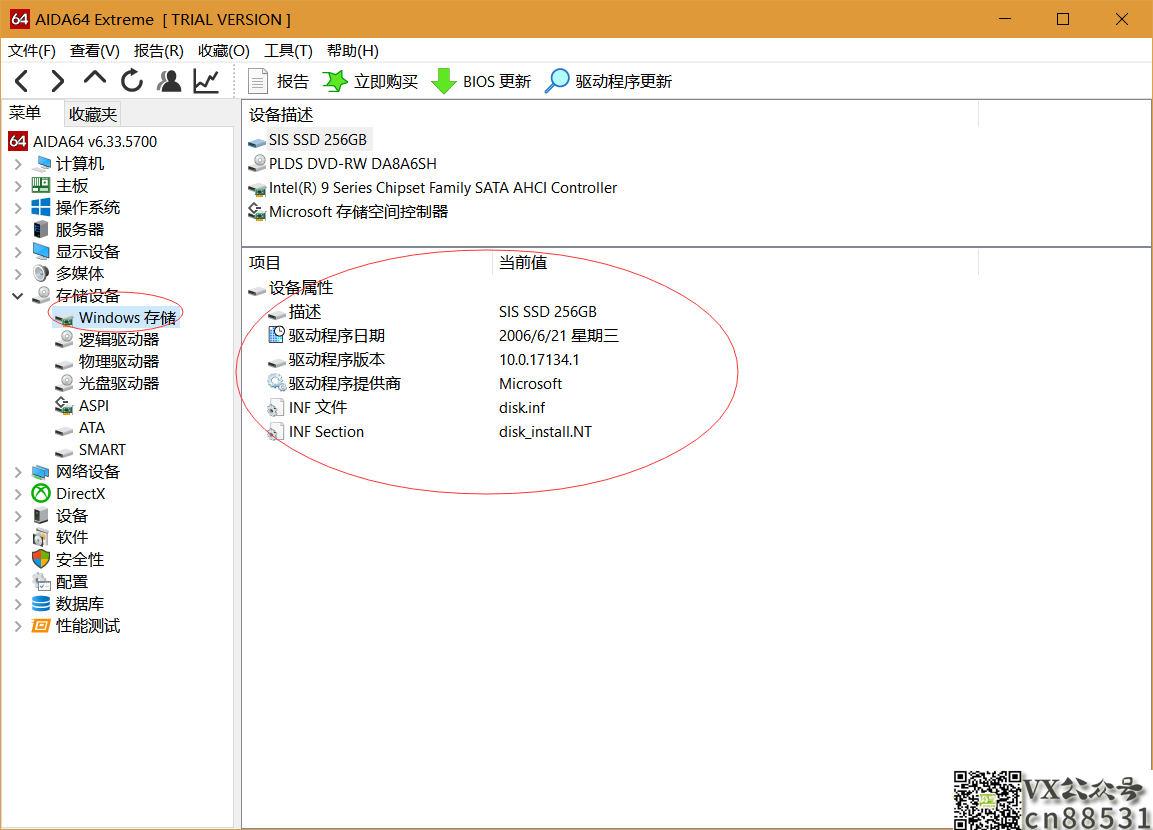Select SMART in the storage tree
This screenshot has height=830, width=1153.
pos(102,450)
